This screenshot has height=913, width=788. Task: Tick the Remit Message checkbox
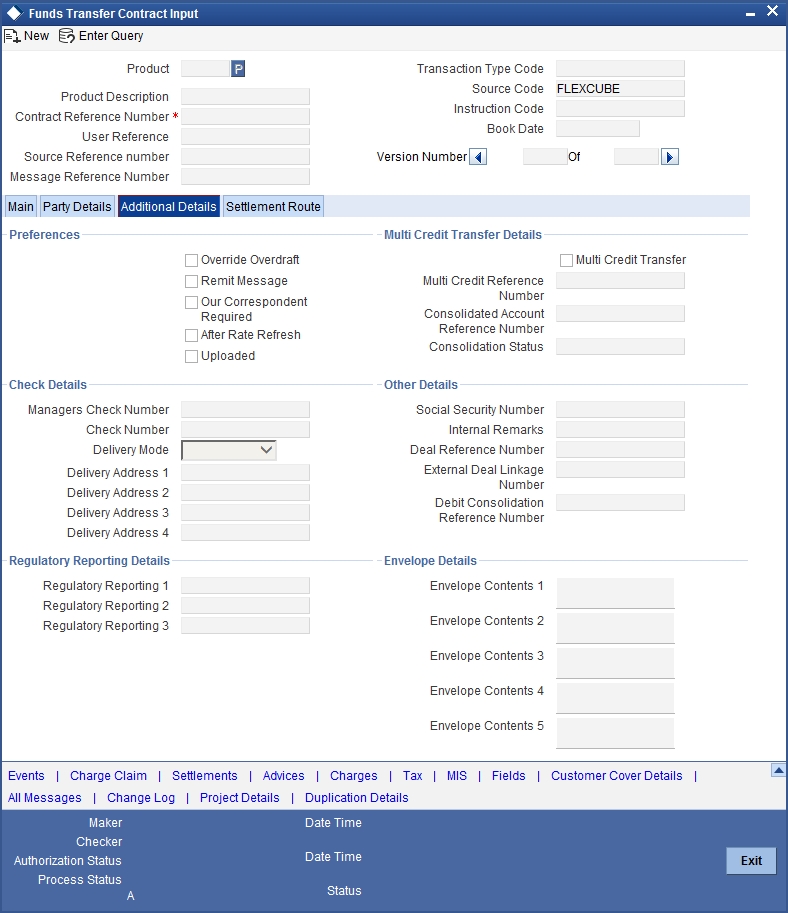click(x=191, y=281)
